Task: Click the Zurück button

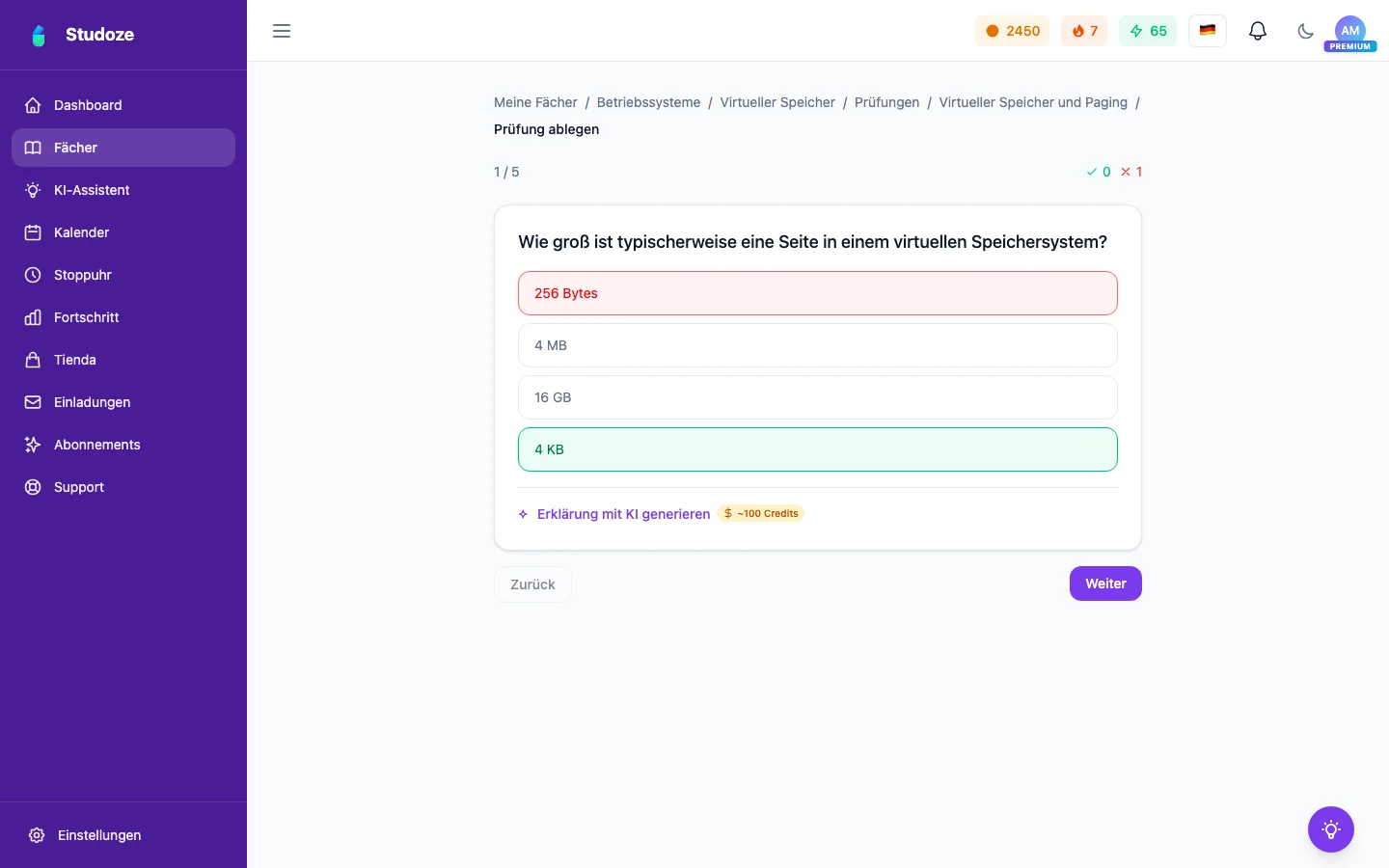Action: tap(532, 584)
